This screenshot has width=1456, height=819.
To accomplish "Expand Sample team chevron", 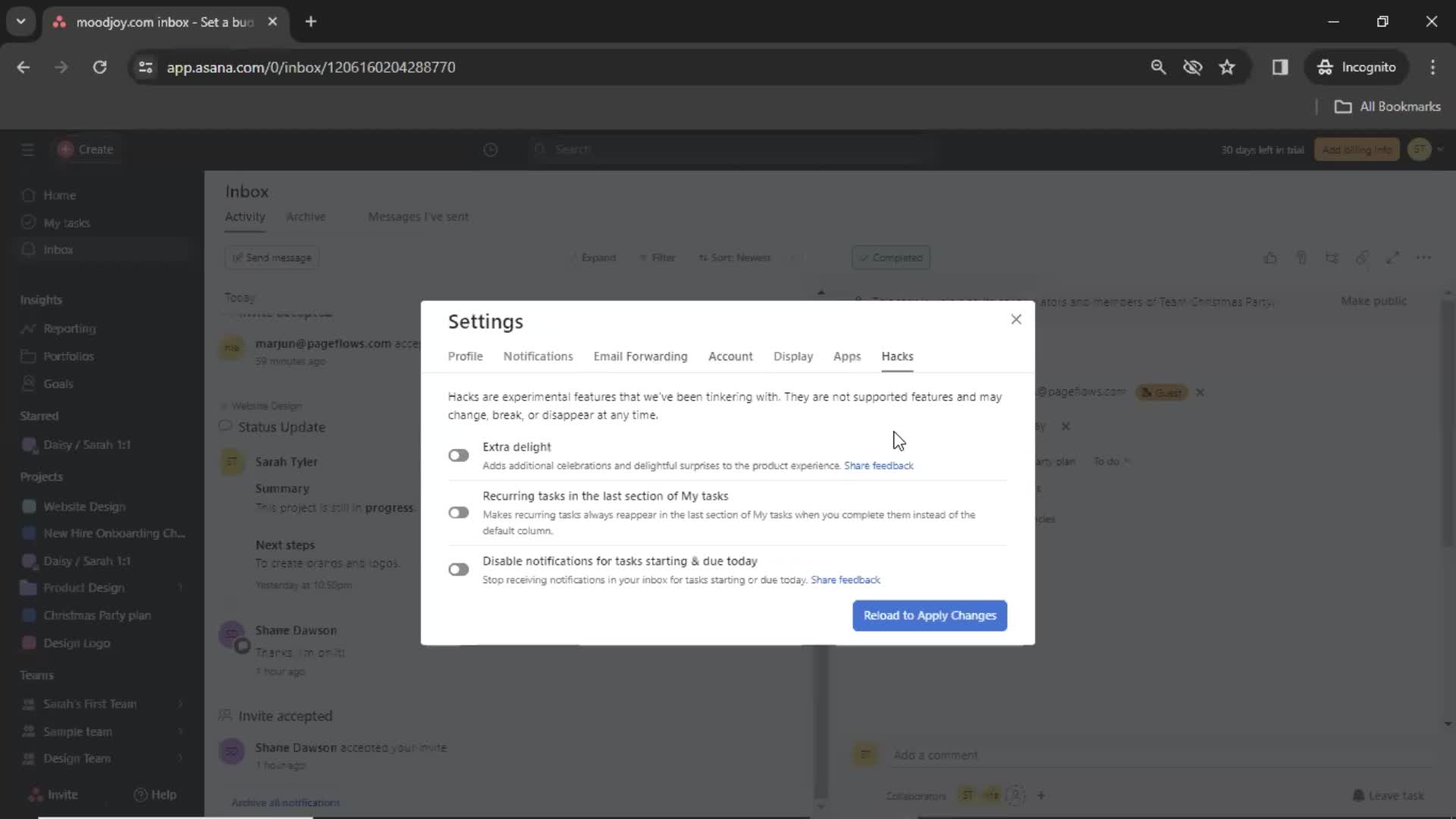I will click(180, 731).
